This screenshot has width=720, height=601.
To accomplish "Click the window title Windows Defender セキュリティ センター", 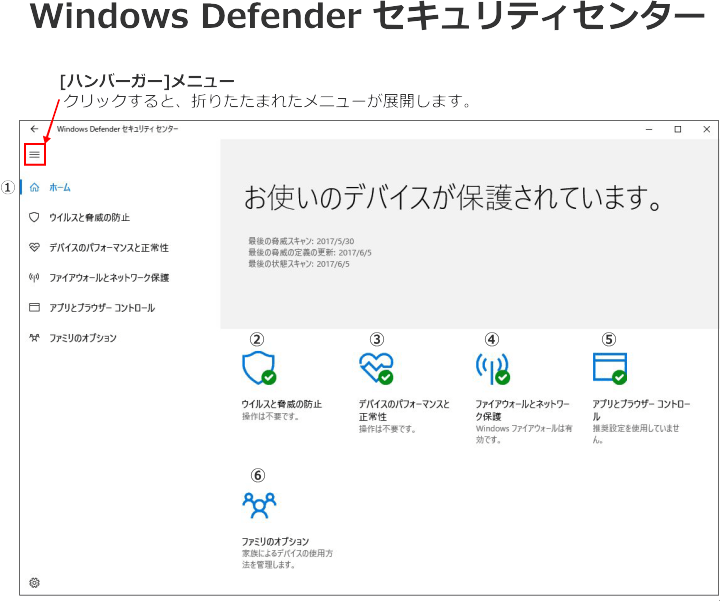I will pos(118,129).
